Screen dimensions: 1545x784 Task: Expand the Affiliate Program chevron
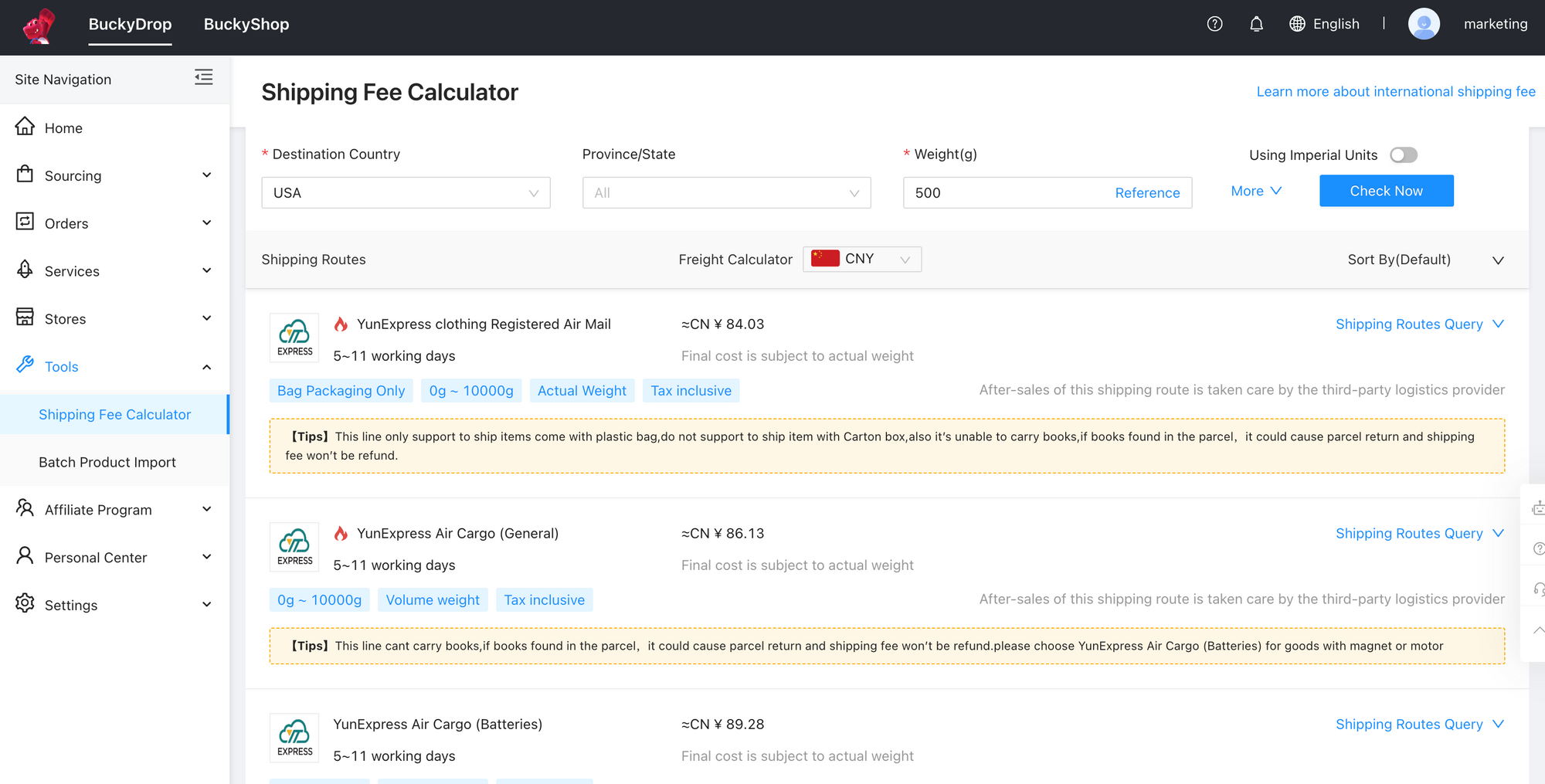tap(206, 509)
